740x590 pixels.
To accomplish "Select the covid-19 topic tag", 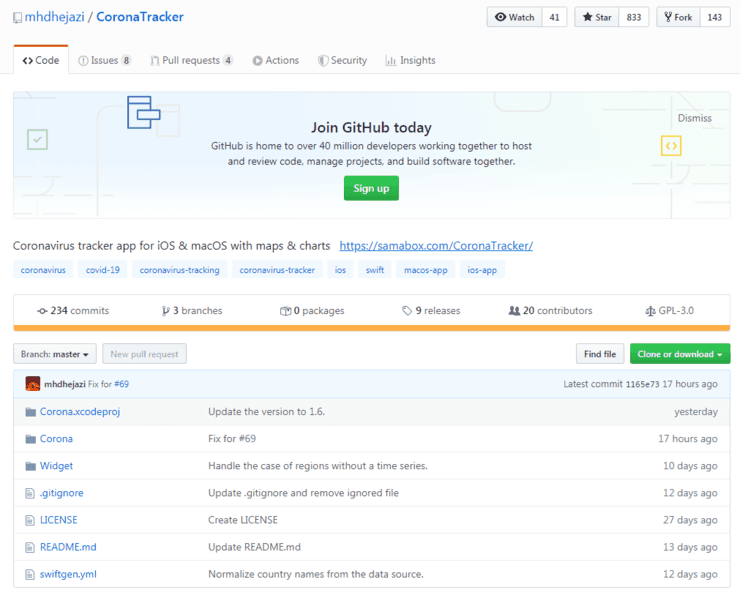I will (102, 270).
